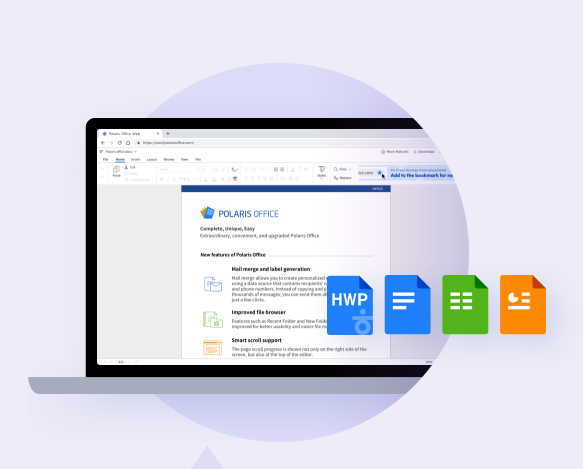583x469 pixels.
Task: Click the orange presentation file icon
Action: click(523, 305)
